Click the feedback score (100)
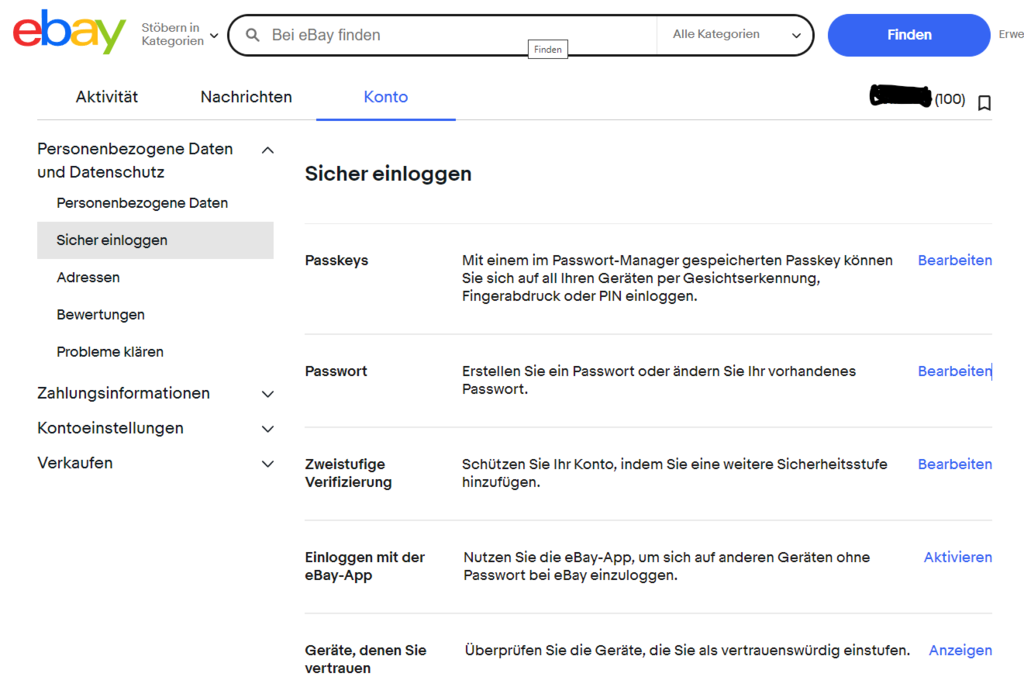The height and width of the screenshot is (687, 1024). click(x=950, y=99)
